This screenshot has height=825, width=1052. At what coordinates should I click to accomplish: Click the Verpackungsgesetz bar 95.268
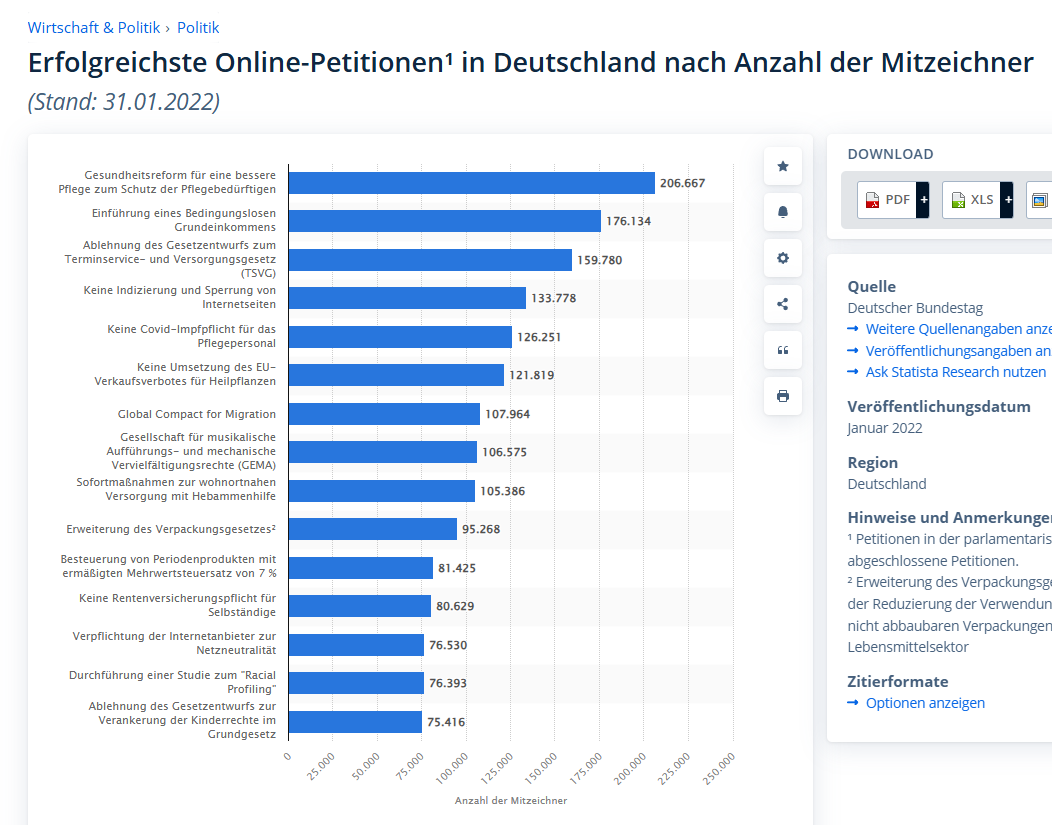373,529
